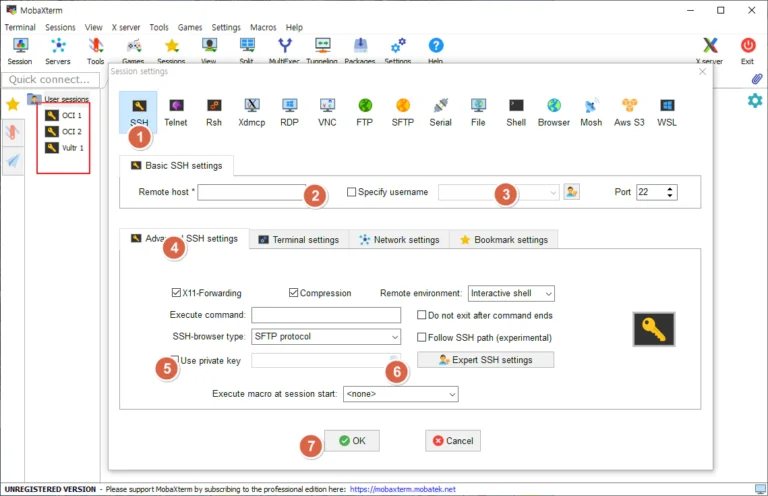Open the X server menu
This screenshot has height=496, width=768.
point(126,27)
